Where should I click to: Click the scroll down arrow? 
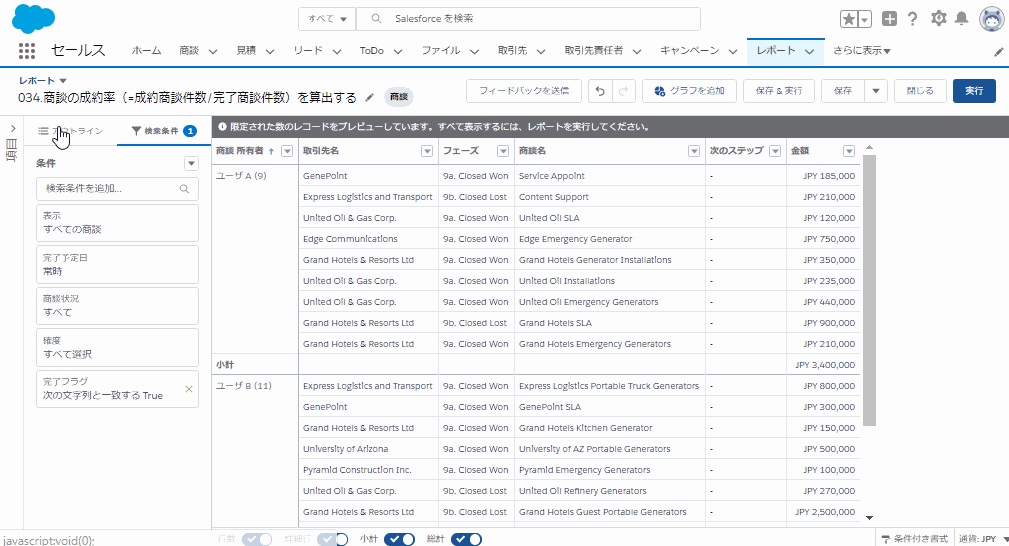coord(869,518)
